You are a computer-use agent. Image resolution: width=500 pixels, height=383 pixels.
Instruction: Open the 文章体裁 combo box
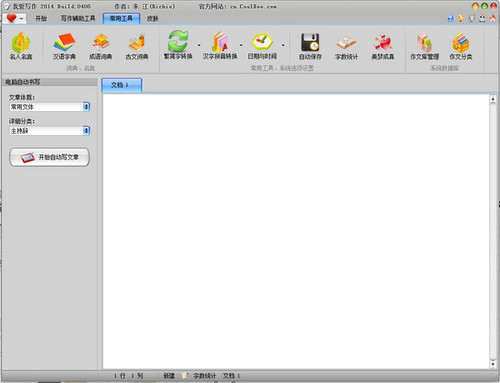(50, 107)
